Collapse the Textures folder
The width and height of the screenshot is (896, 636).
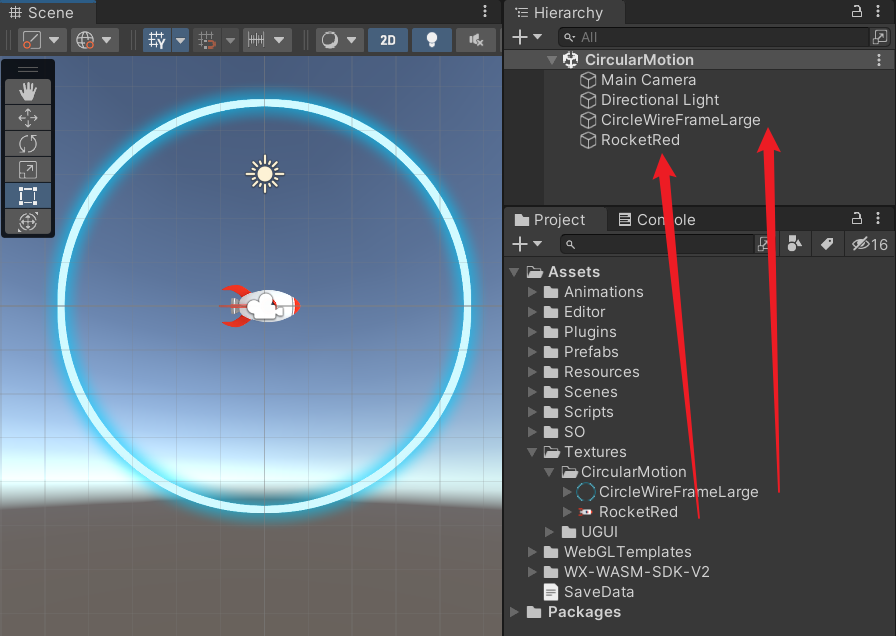pyautogui.click(x=532, y=451)
